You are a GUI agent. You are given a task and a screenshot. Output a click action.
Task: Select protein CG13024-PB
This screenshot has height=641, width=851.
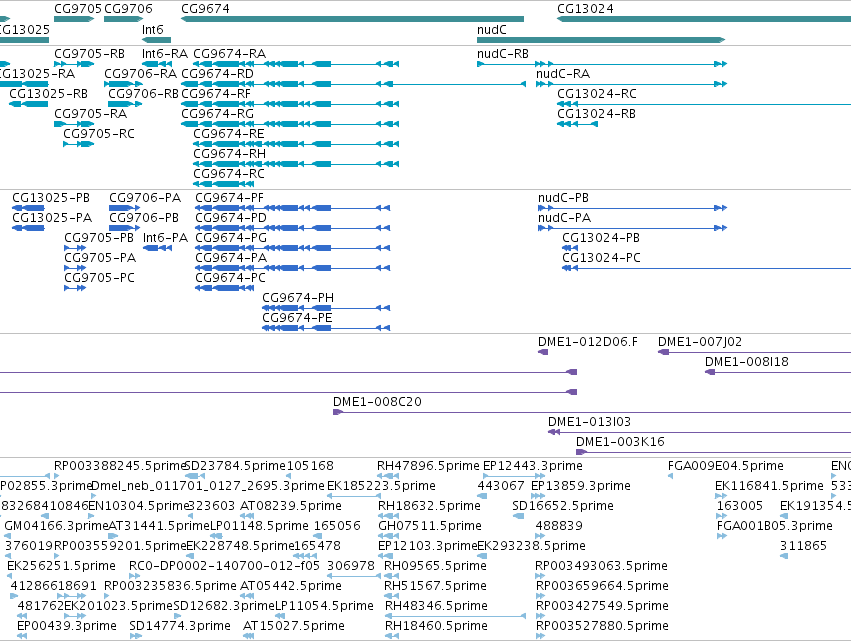pyautogui.click(x=601, y=238)
